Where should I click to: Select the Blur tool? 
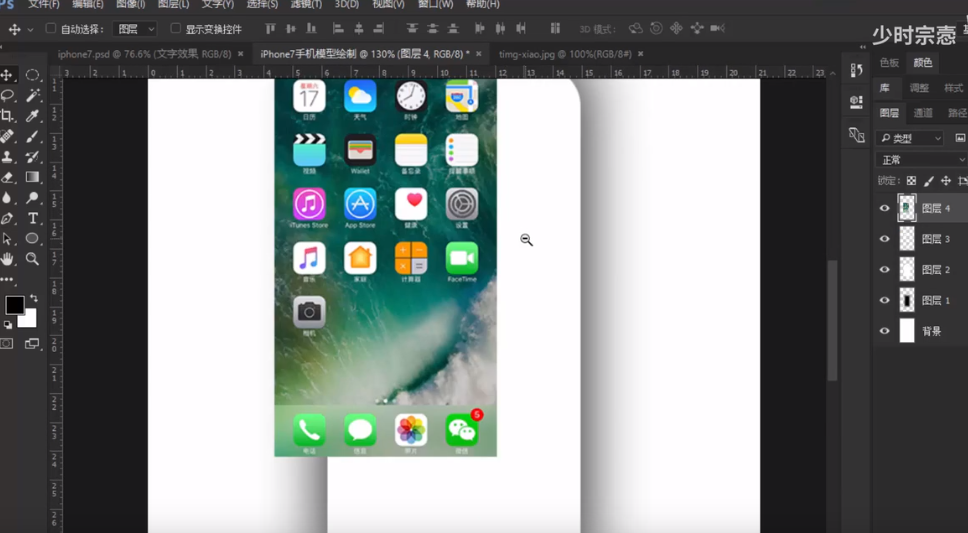7,198
